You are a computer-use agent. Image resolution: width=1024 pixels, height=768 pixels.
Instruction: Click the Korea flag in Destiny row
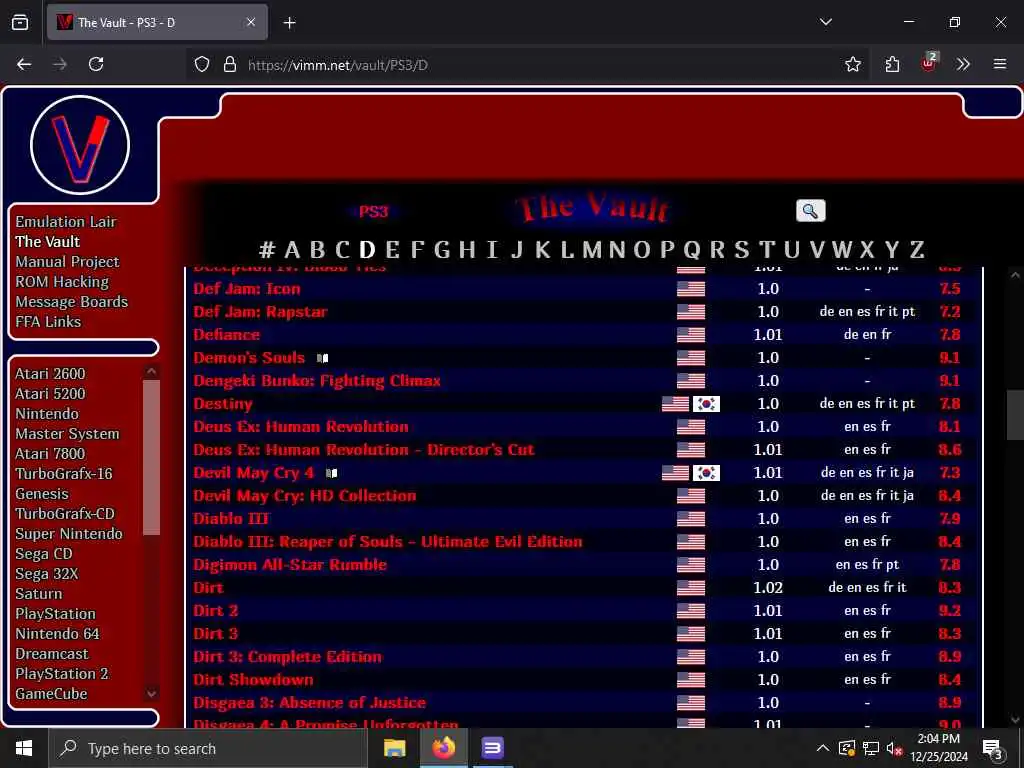click(706, 404)
